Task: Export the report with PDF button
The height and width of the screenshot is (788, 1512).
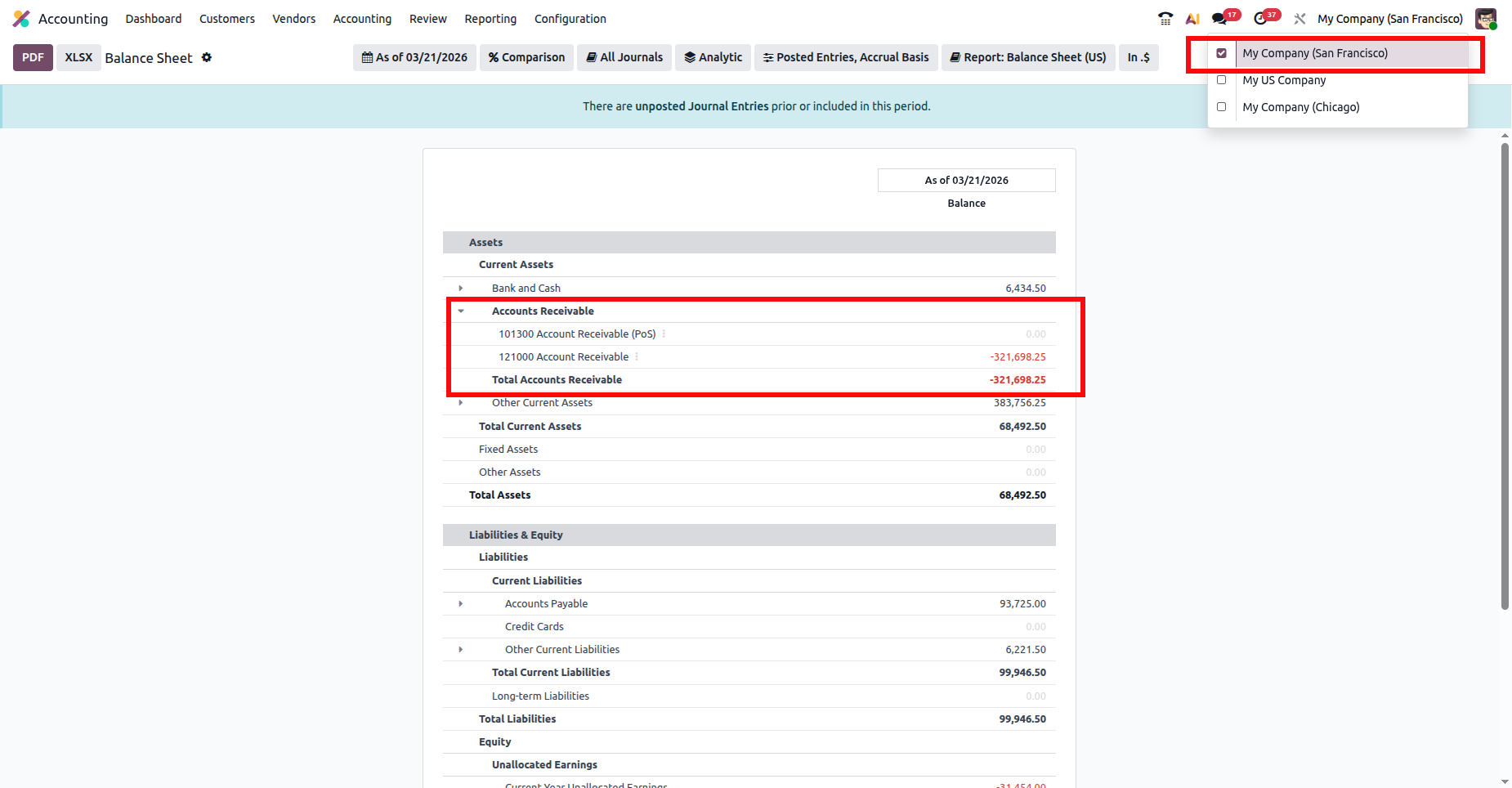Action: (x=33, y=57)
